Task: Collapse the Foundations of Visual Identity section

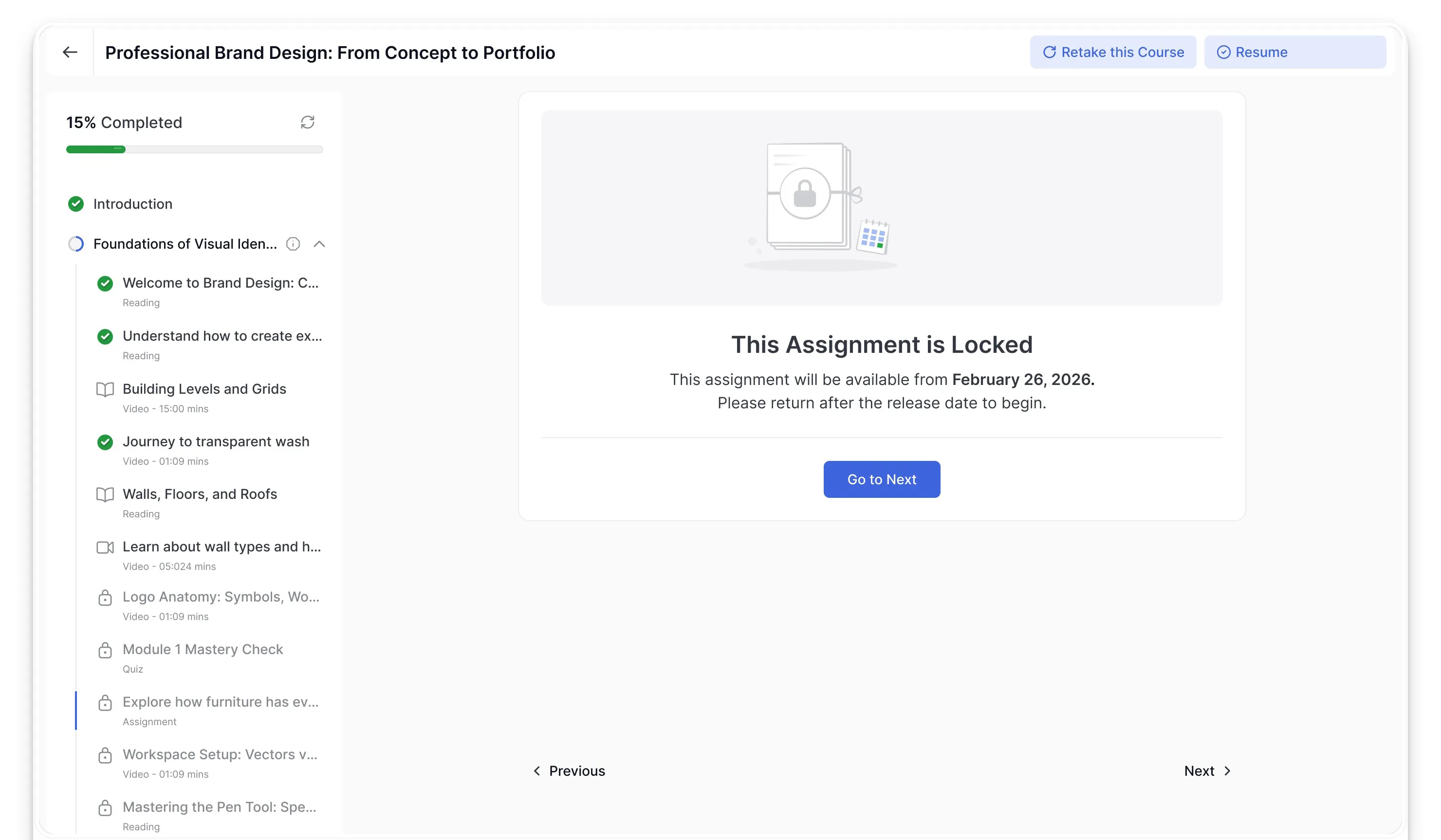Action: click(319, 244)
